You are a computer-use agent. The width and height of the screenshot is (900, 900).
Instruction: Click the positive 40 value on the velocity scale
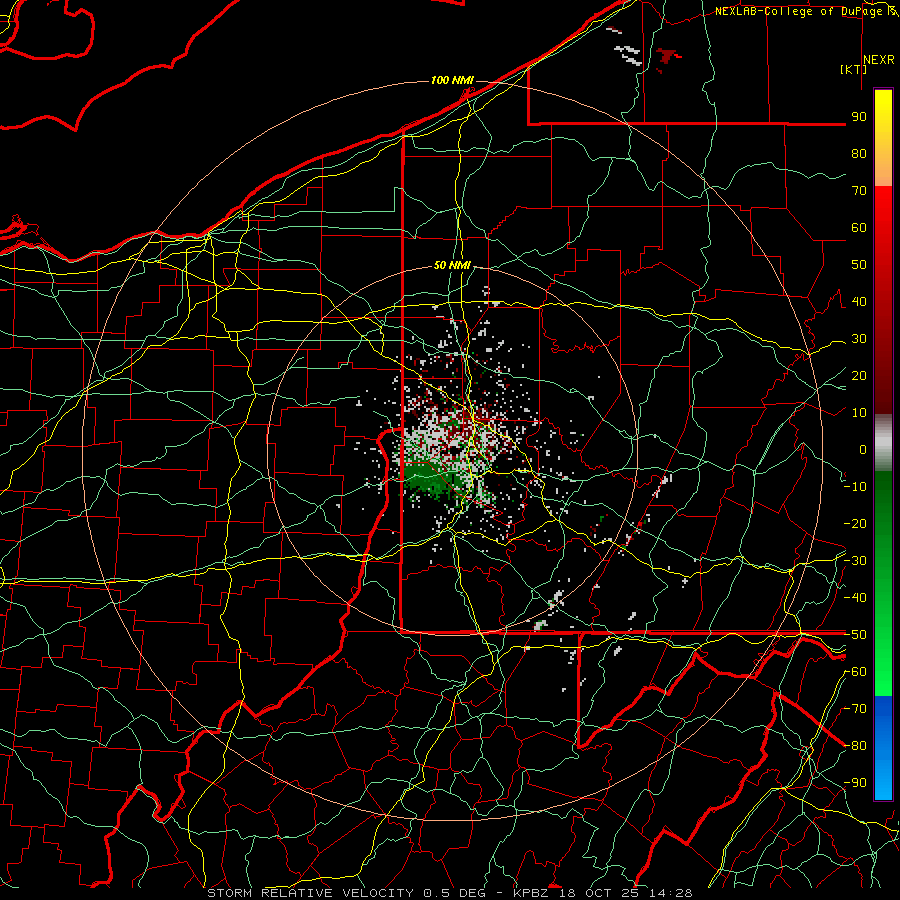[859, 301]
